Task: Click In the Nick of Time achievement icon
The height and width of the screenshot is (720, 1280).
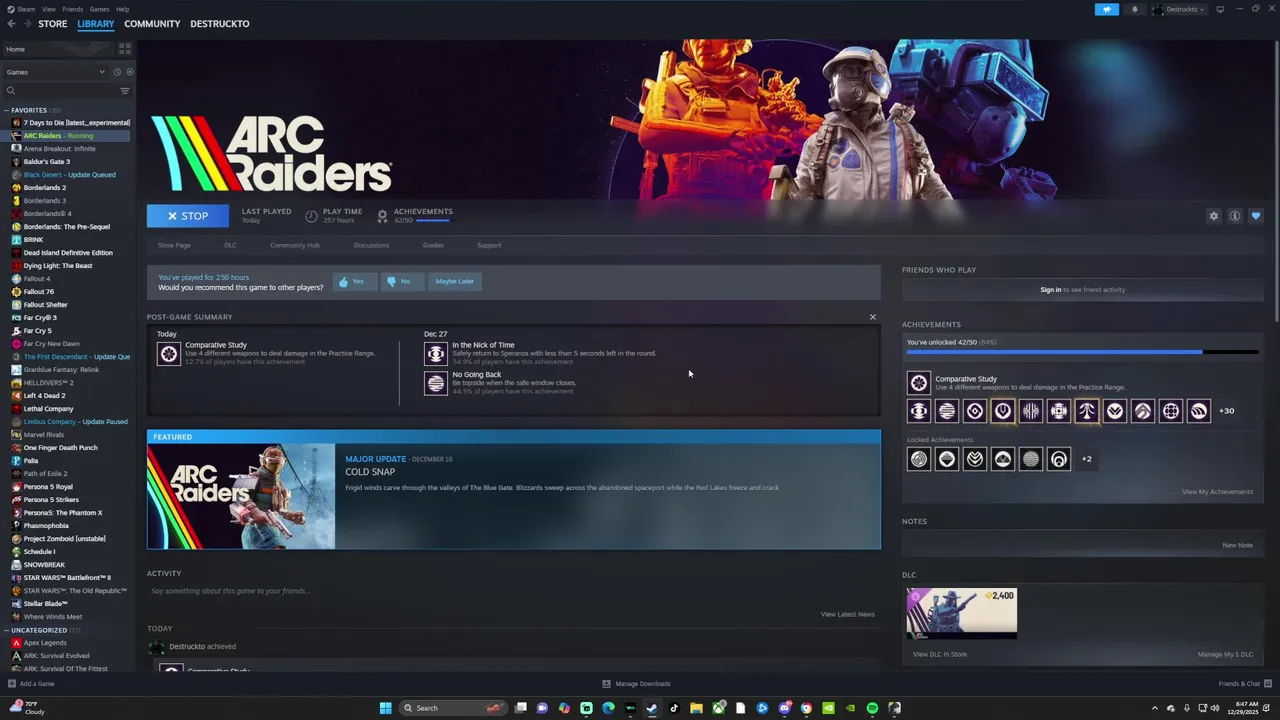Action: click(436, 354)
